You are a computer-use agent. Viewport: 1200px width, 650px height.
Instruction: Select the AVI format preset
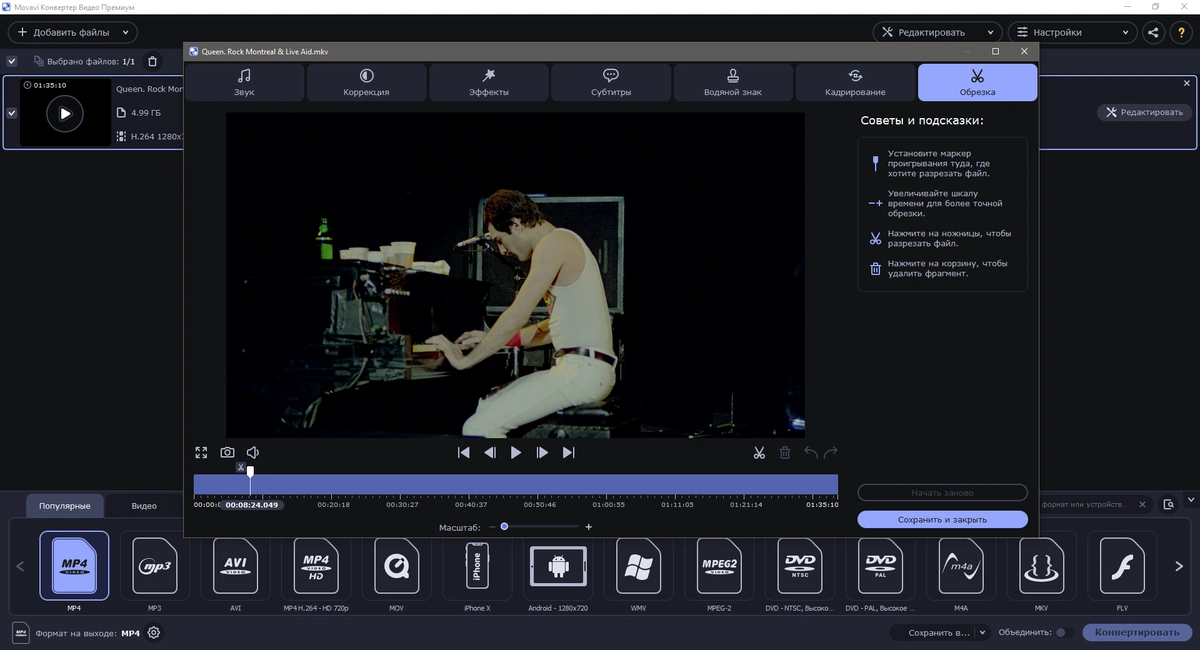pos(236,565)
